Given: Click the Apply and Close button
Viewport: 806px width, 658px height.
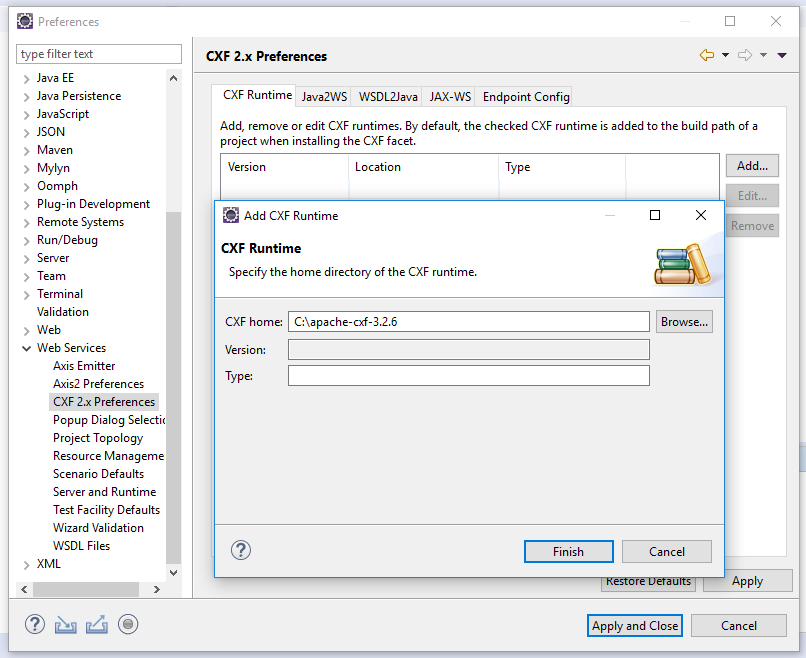Looking at the screenshot, I should coord(635,626).
